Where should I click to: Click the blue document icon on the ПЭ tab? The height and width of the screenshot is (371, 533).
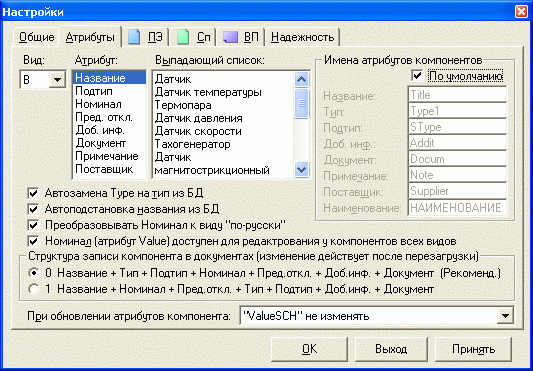tap(134, 37)
